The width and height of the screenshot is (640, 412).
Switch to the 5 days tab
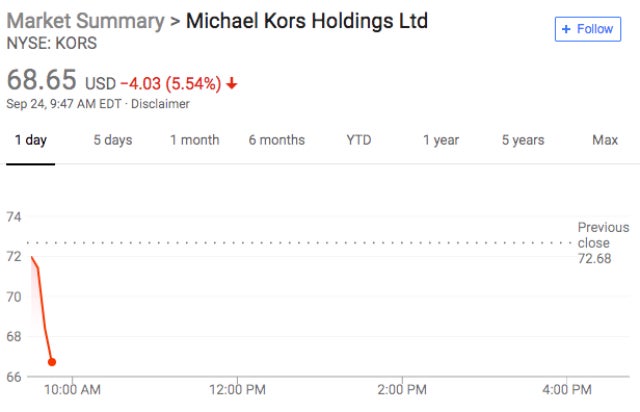[112, 140]
